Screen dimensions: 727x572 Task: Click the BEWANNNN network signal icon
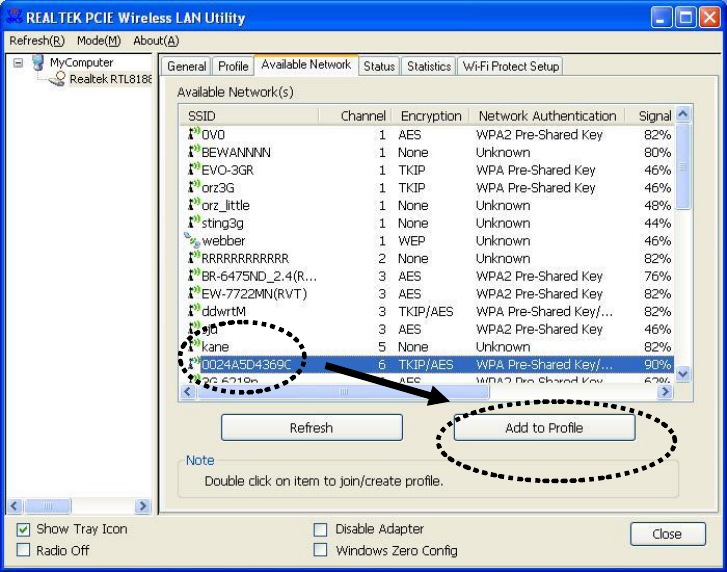pos(194,151)
